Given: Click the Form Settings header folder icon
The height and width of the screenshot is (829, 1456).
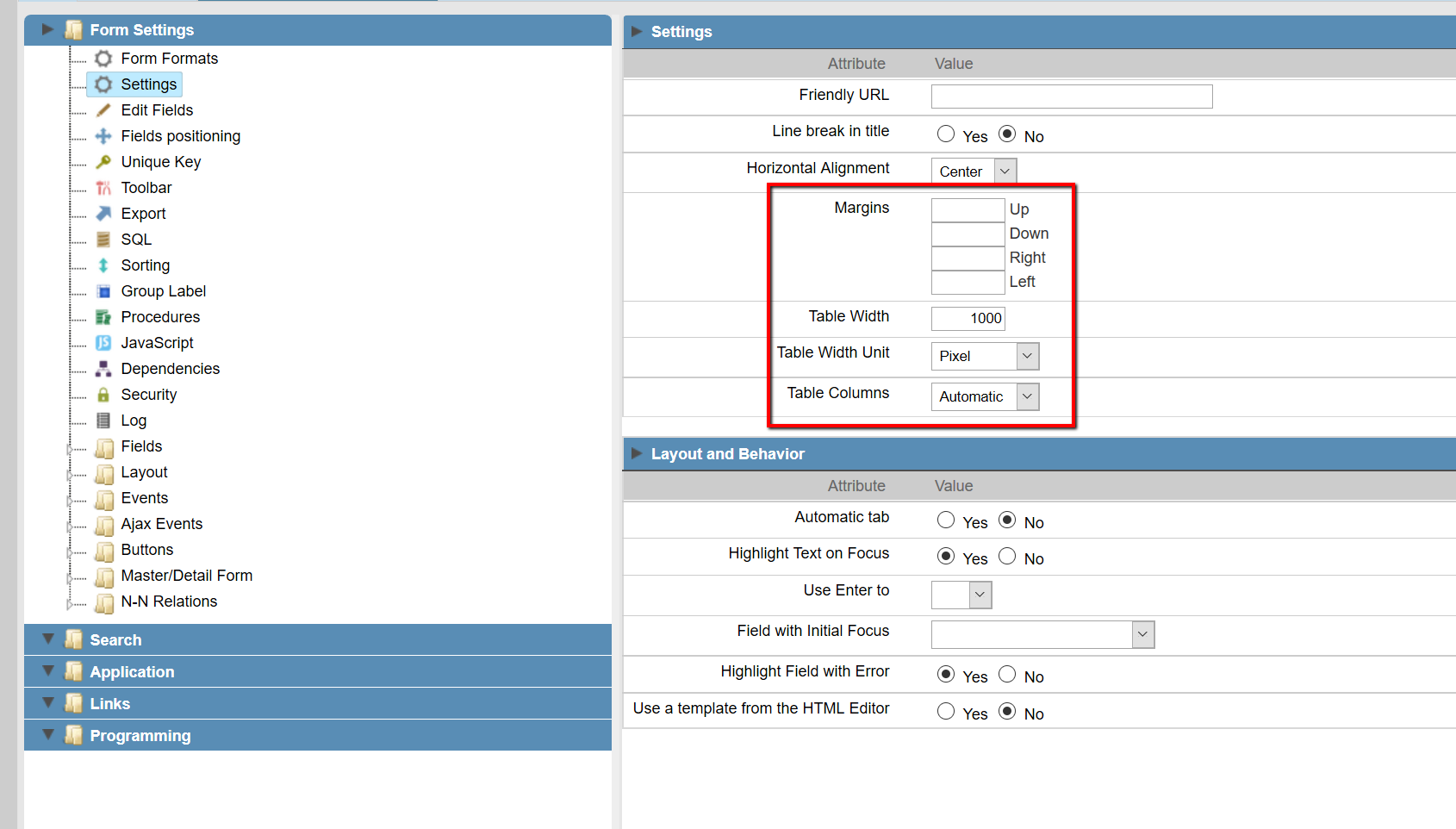Looking at the screenshot, I should click(74, 30).
